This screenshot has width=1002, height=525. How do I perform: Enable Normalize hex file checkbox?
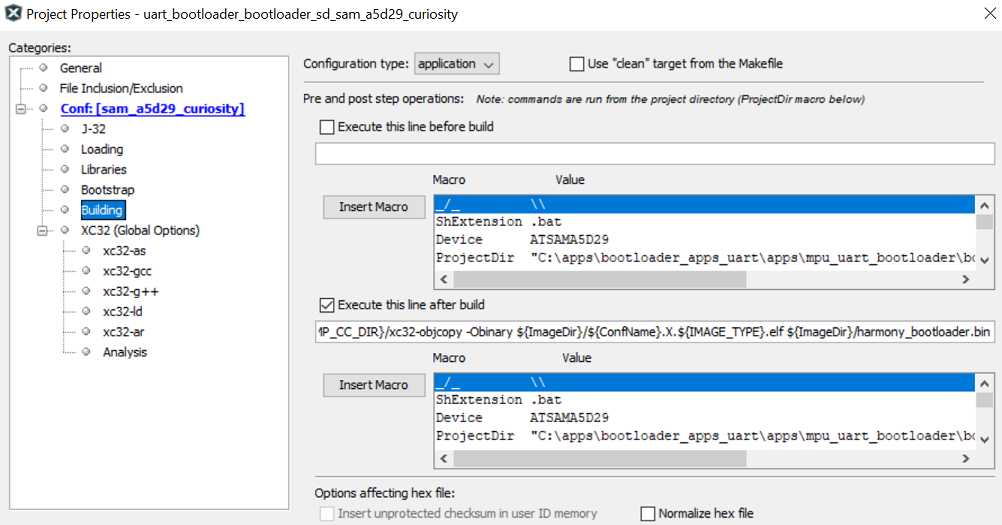pos(647,514)
